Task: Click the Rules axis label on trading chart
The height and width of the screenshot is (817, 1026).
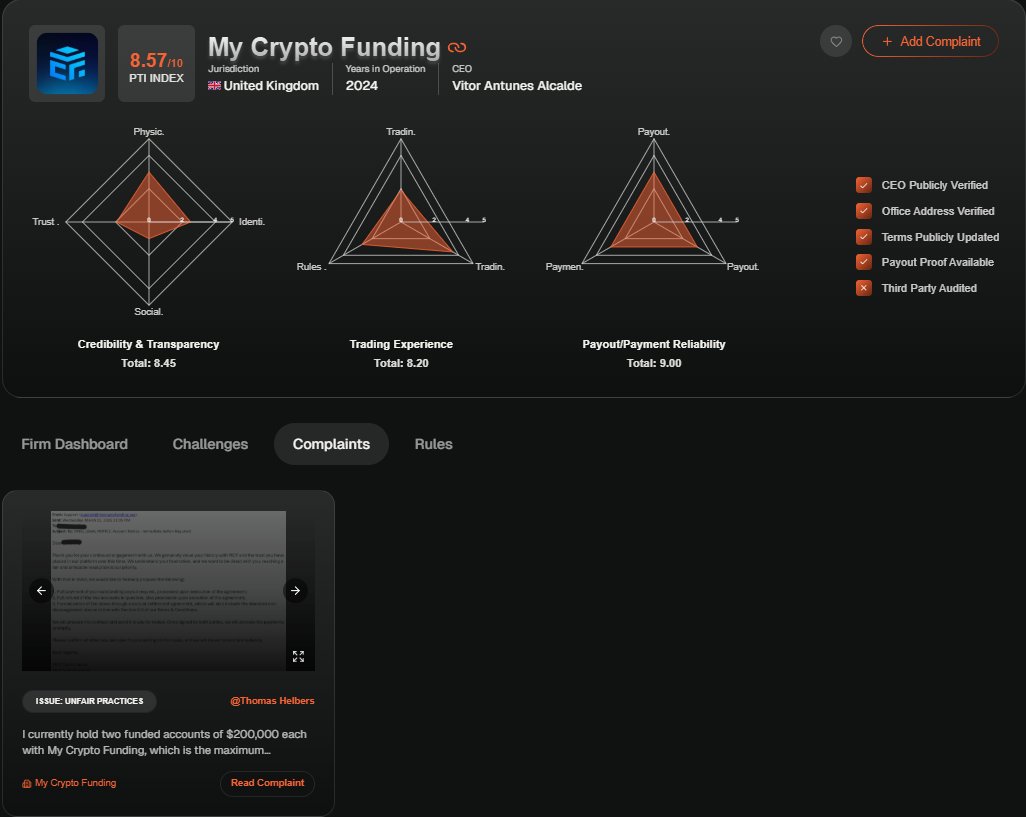Action: (311, 266)
